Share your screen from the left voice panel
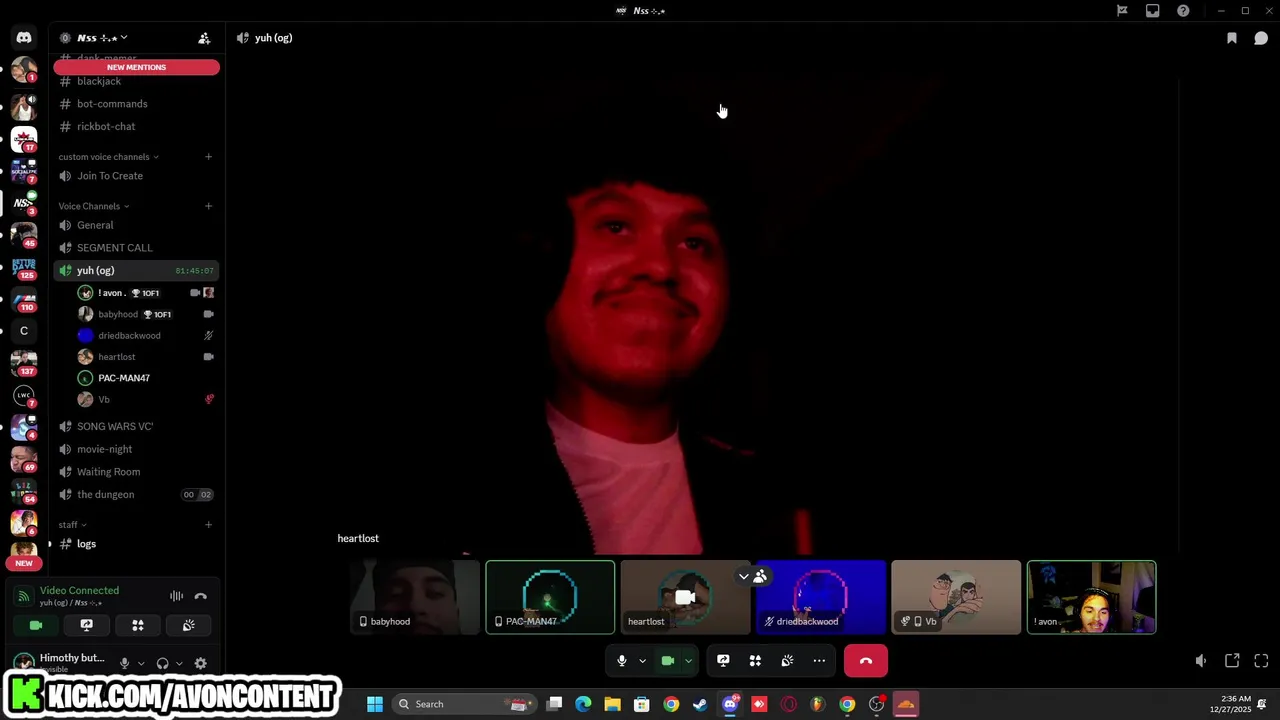The height and width of the screenshot is (720, 1280). click(x=87, y=625)
